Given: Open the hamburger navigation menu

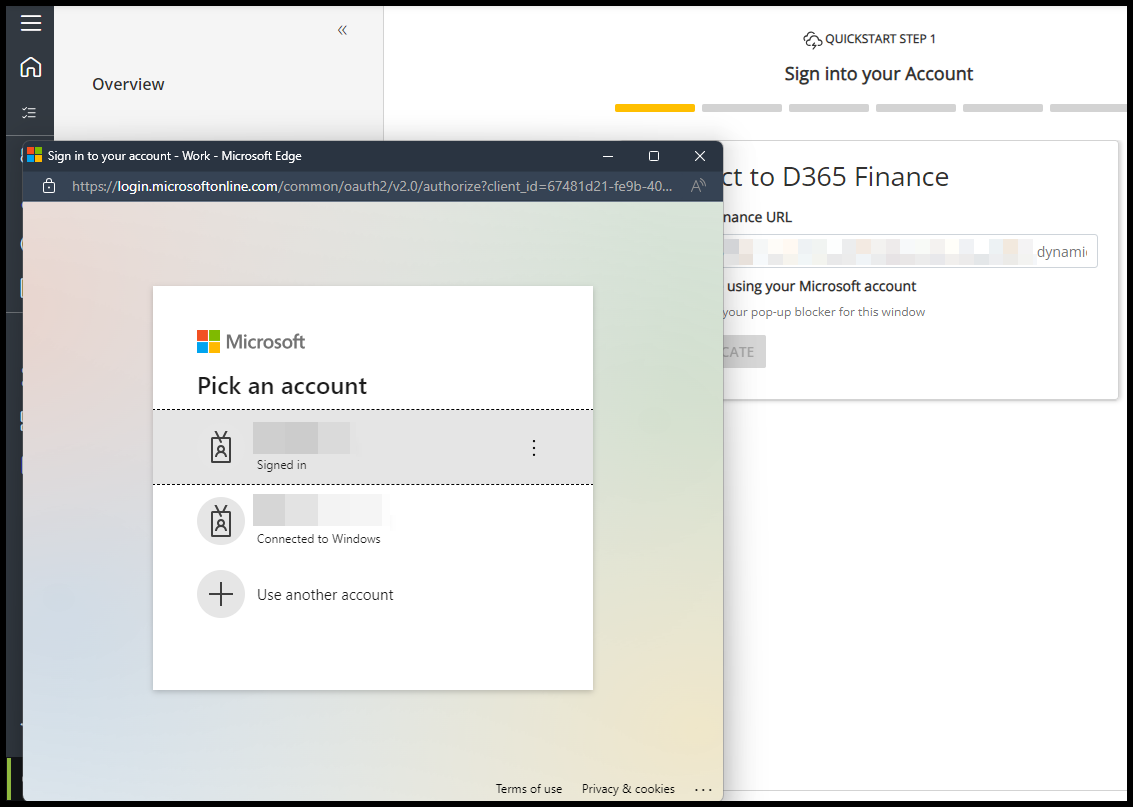Looking at the screenshot, I should pos(31,23).
